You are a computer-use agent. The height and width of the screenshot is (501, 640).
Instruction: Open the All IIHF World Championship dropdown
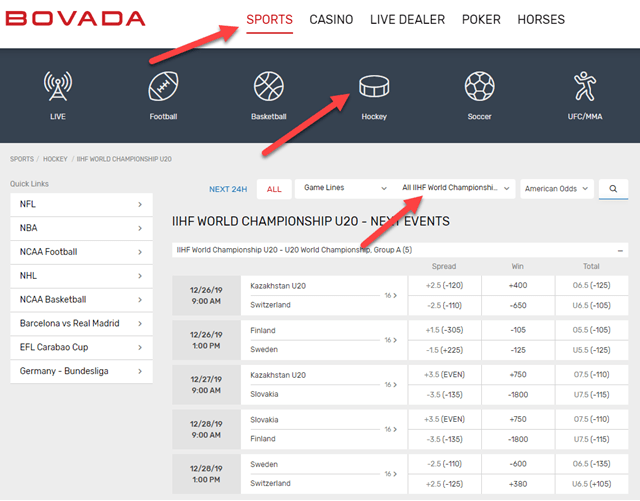coord(455,188)
